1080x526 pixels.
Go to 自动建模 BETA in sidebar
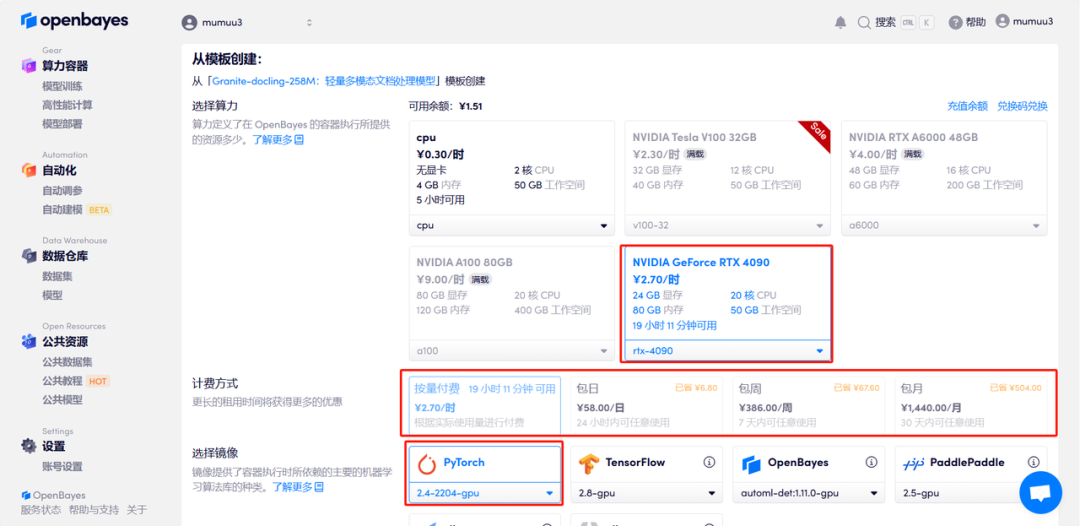point(76,209)
